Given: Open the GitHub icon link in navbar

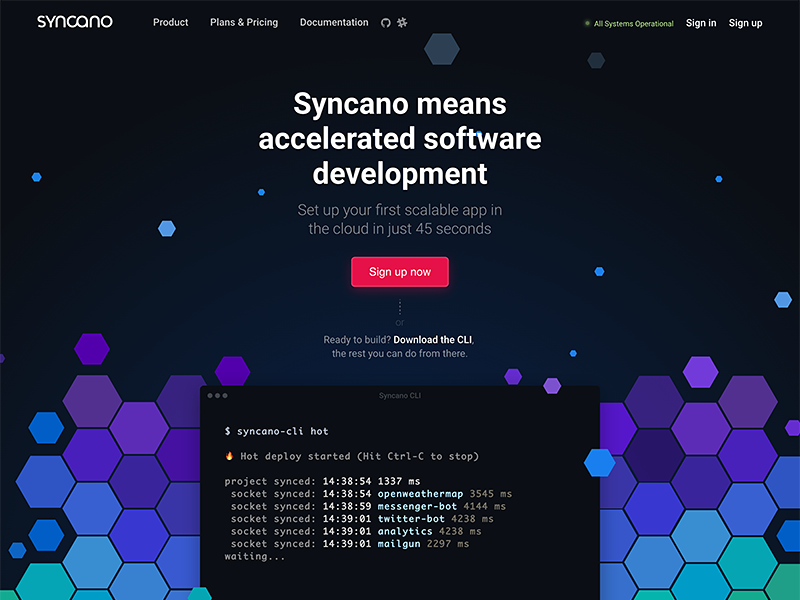Looking at the screenshot, I should (386, 22).
